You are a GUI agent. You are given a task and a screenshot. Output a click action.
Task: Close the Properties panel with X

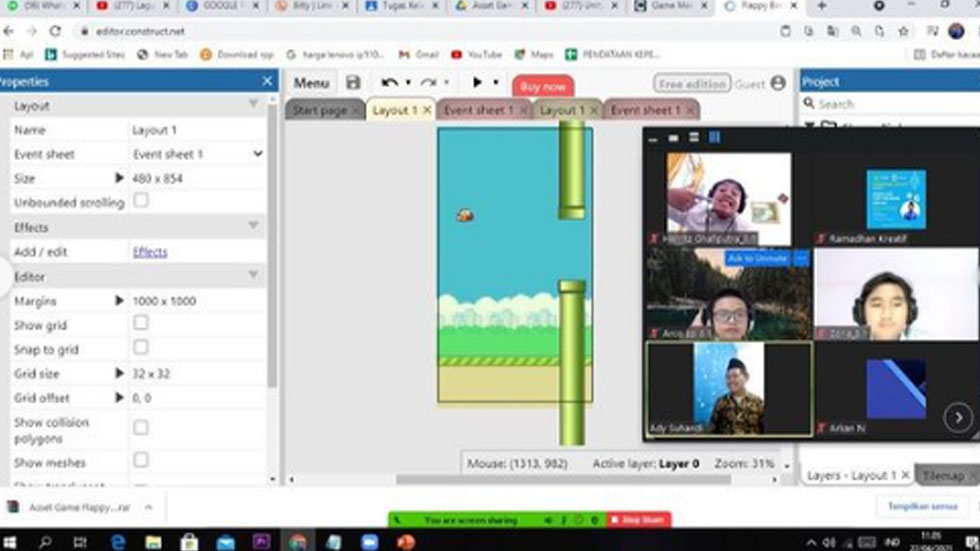267,81
